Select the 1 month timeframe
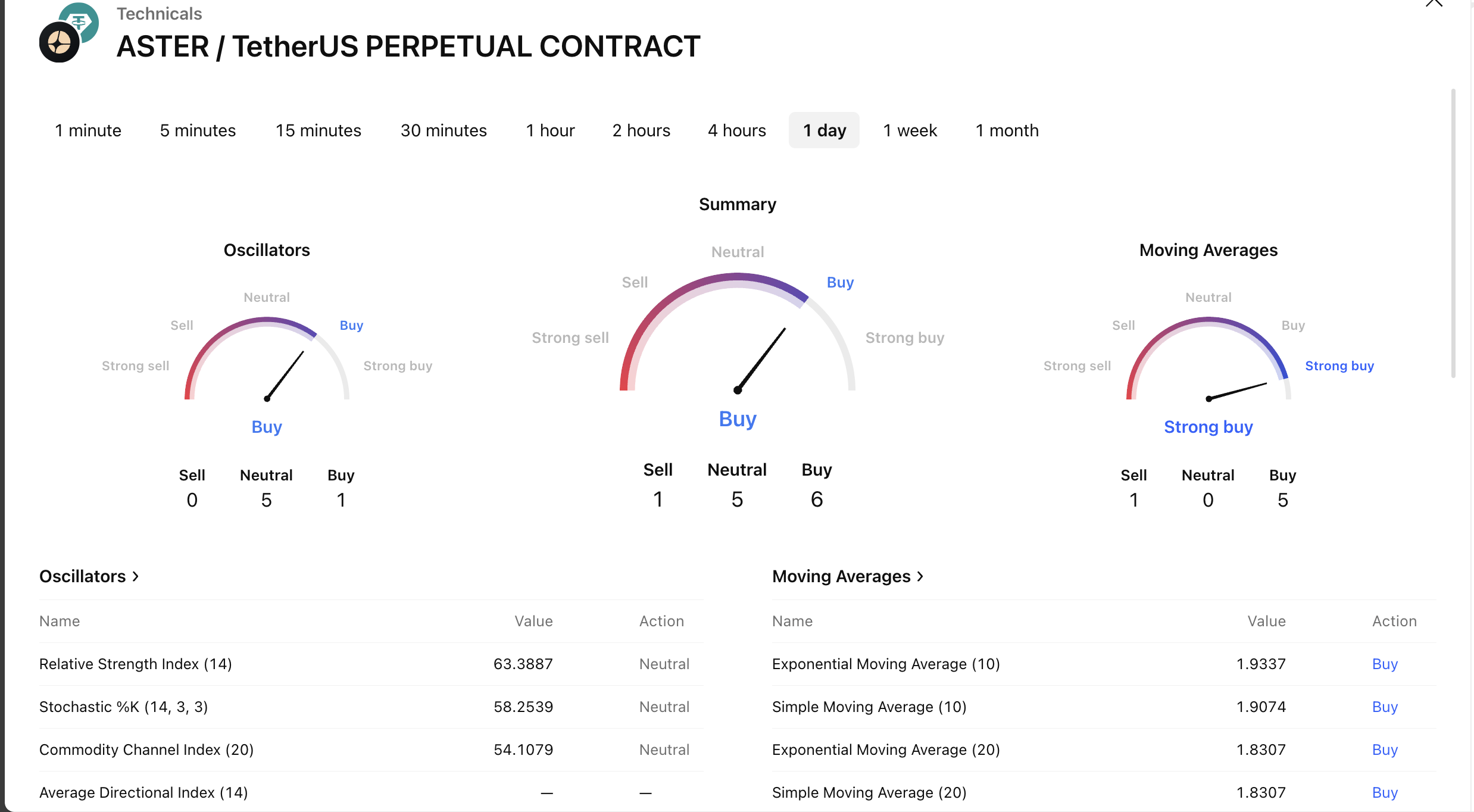 (1007, 130)
